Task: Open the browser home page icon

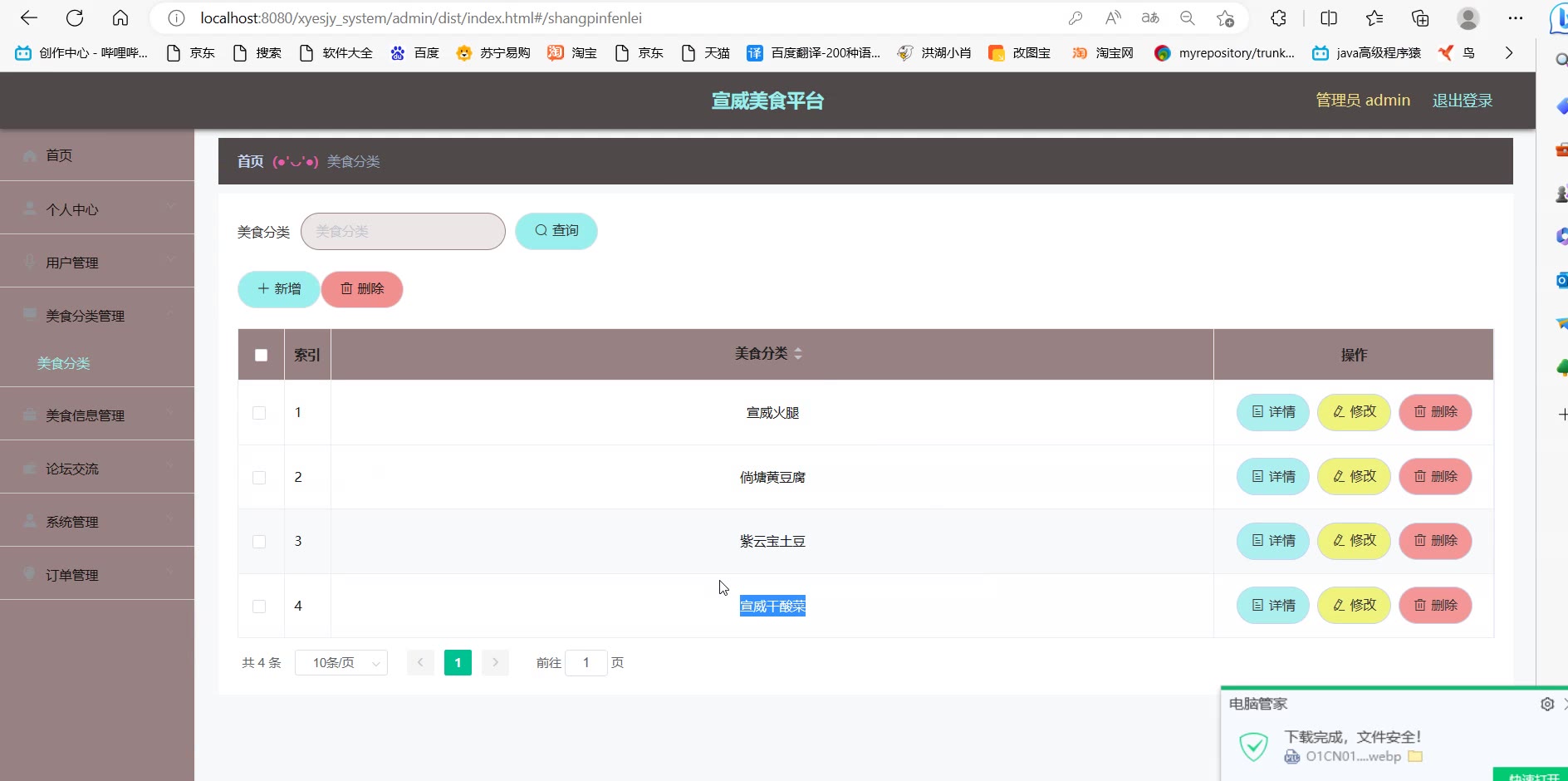Action: pos(120,17)
